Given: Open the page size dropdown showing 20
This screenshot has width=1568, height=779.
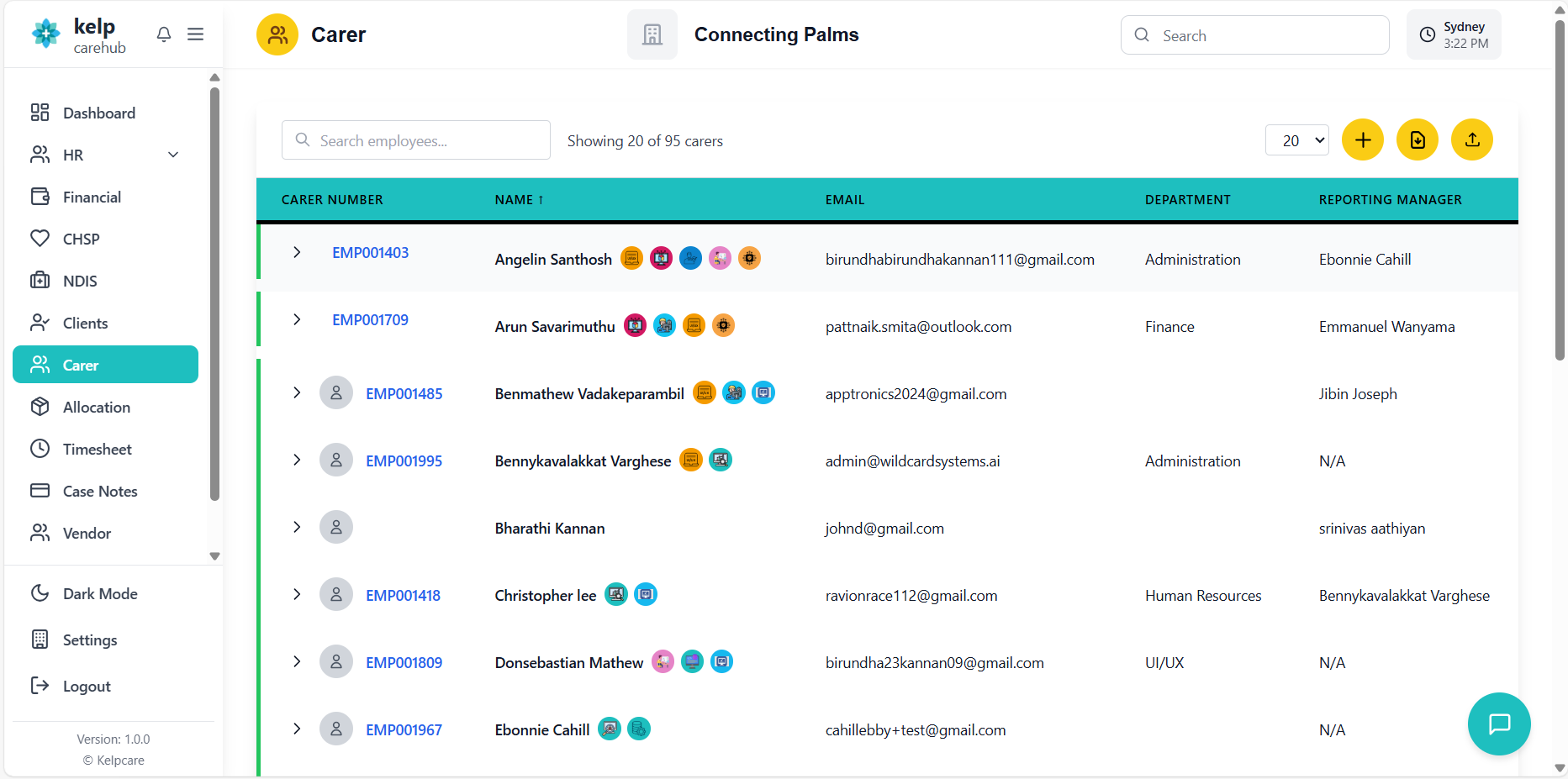Looking at the screenshot, I should pos(1296,140).
